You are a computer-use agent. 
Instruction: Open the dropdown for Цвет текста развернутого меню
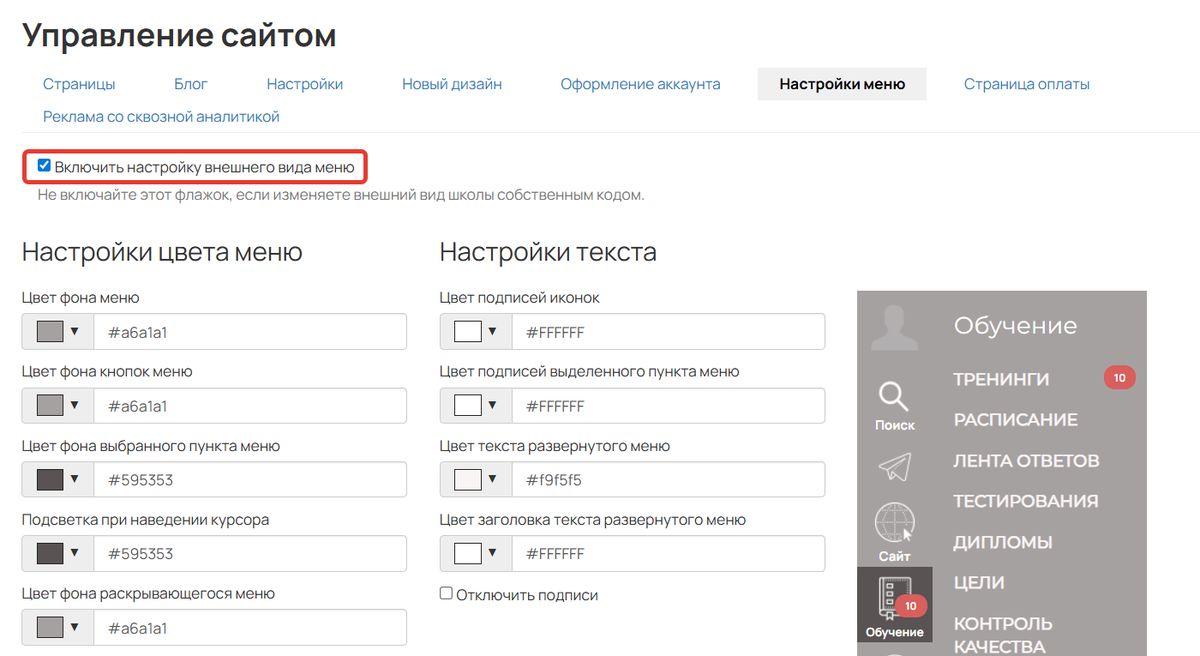tap(476, 479)
